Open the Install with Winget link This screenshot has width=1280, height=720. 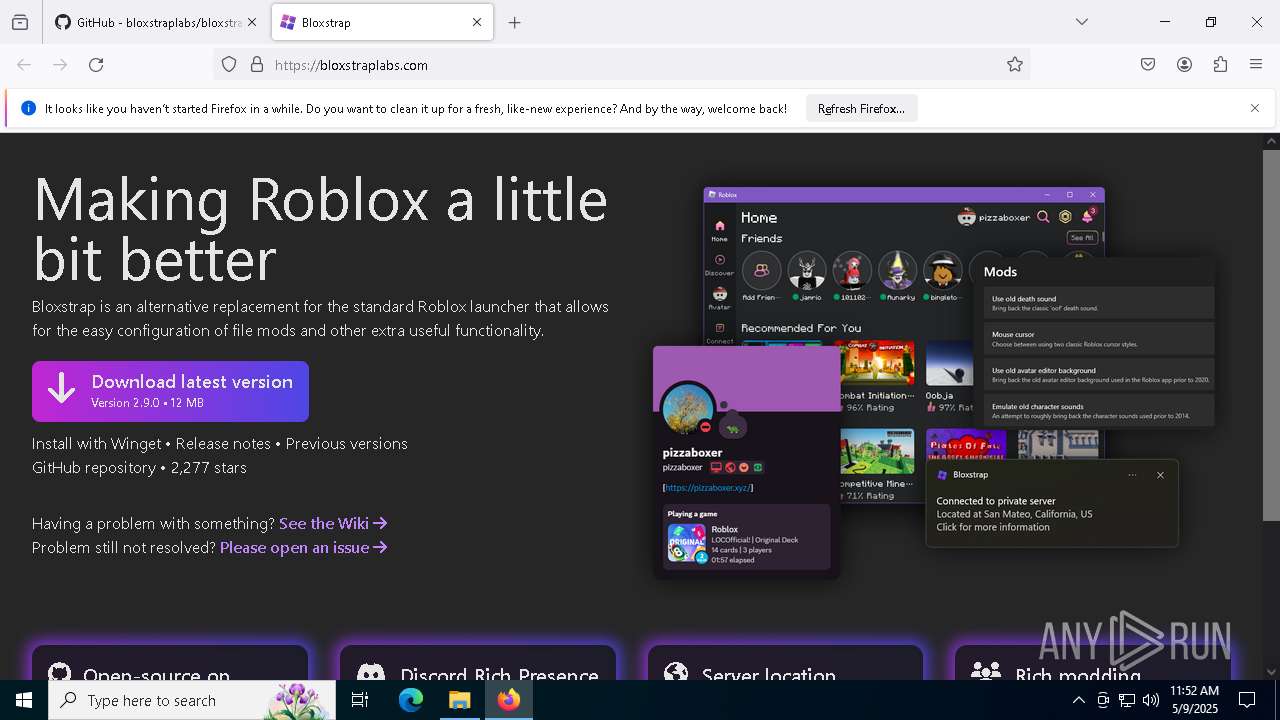click(x=96, y=443)
